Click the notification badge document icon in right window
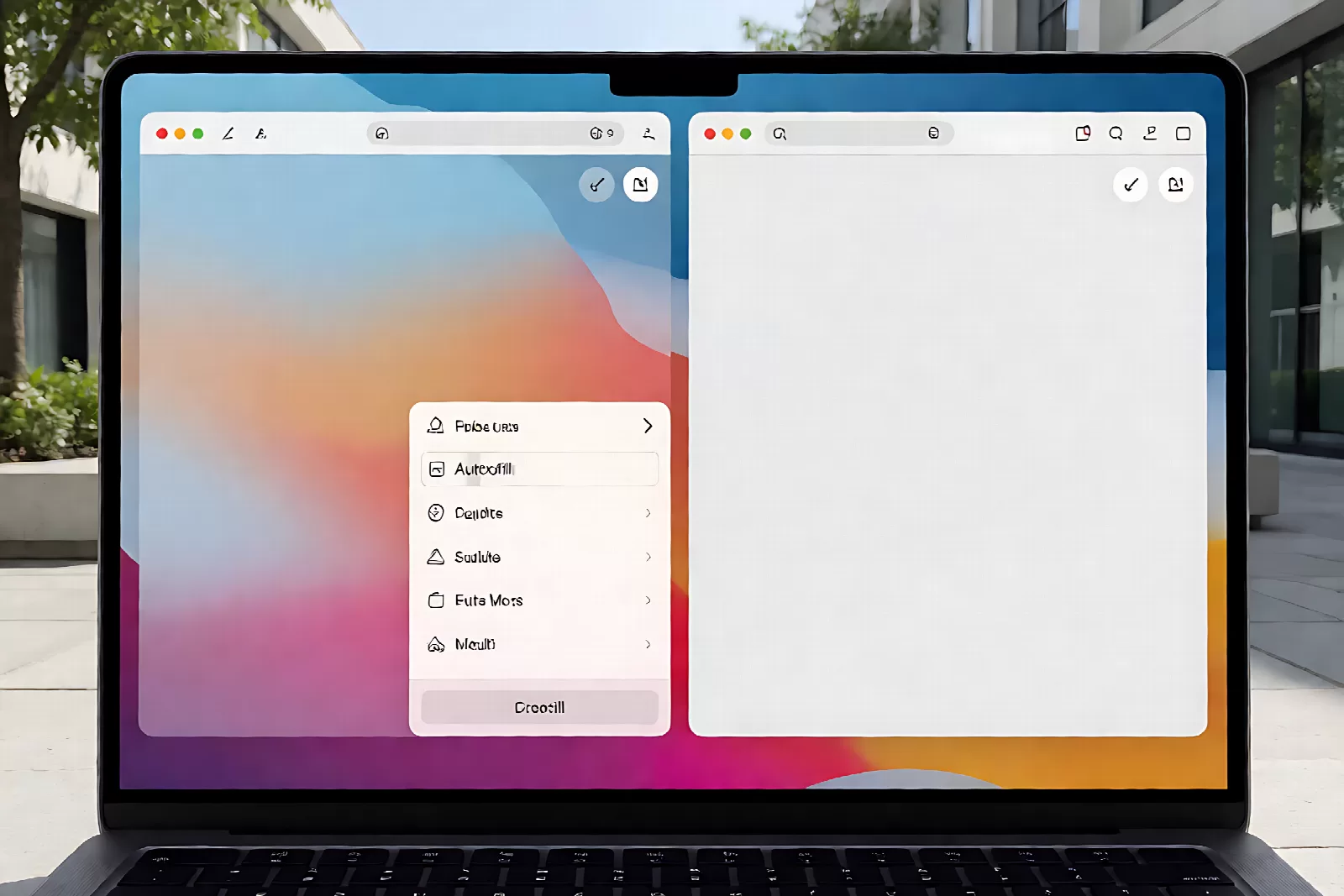The width and height of the screenshot is (1344, 896). click(x=1083, y=134)
